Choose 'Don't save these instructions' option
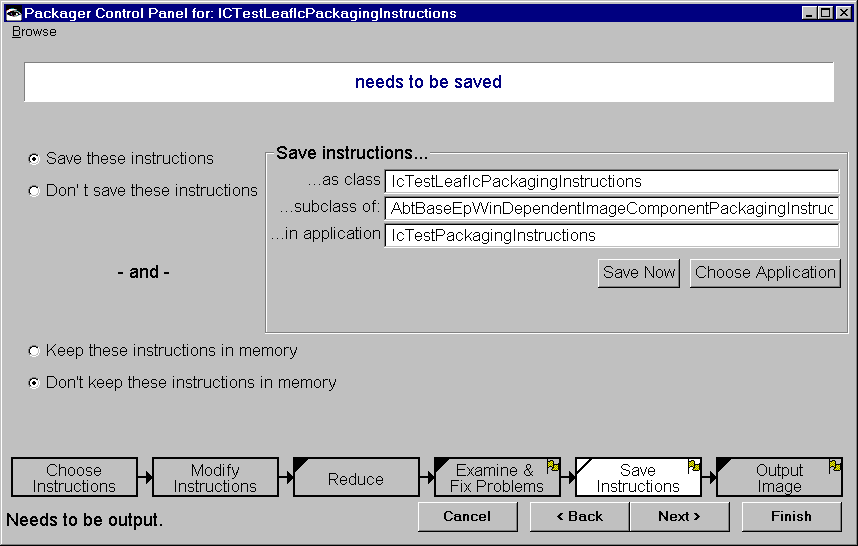 point(34,191)
